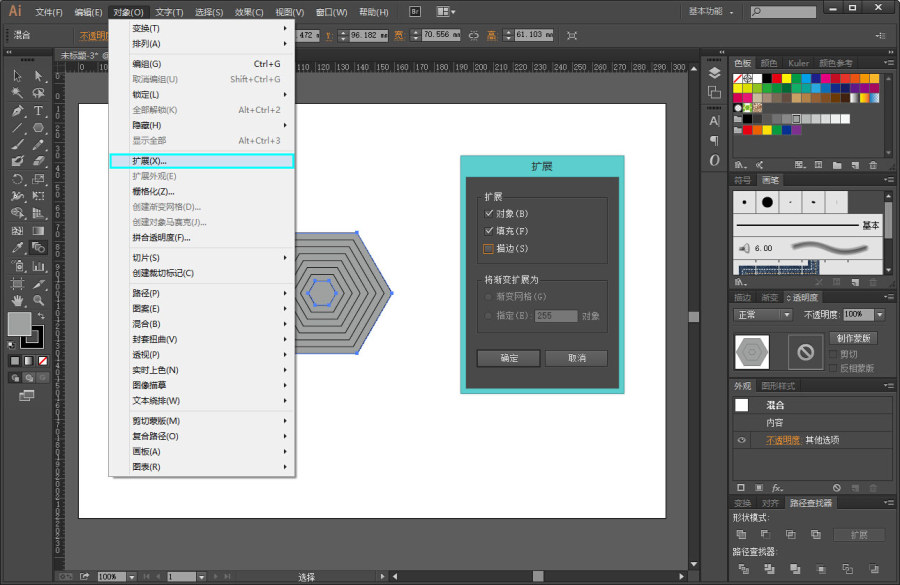The width and height of the screenshot is (900, 585).
Task: Open the 效果(C) menu
Action: coord(249,12)
